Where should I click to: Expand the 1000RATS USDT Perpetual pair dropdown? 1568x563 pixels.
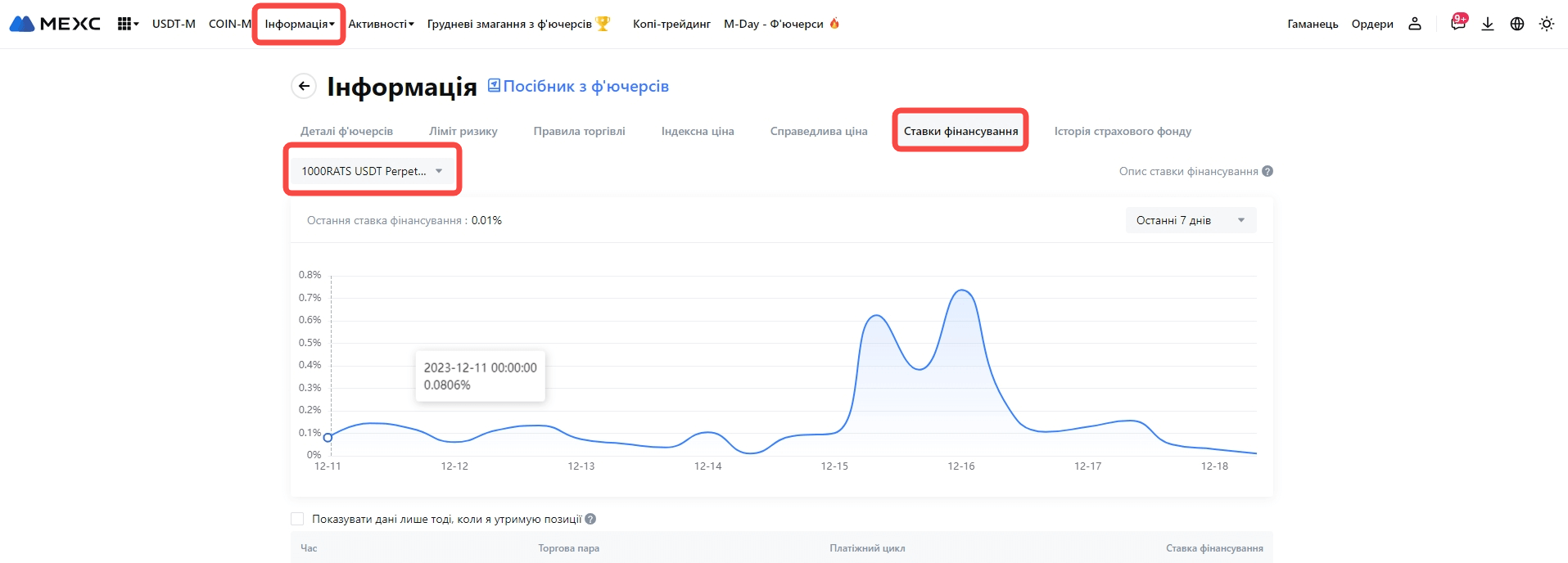[373, 171]
